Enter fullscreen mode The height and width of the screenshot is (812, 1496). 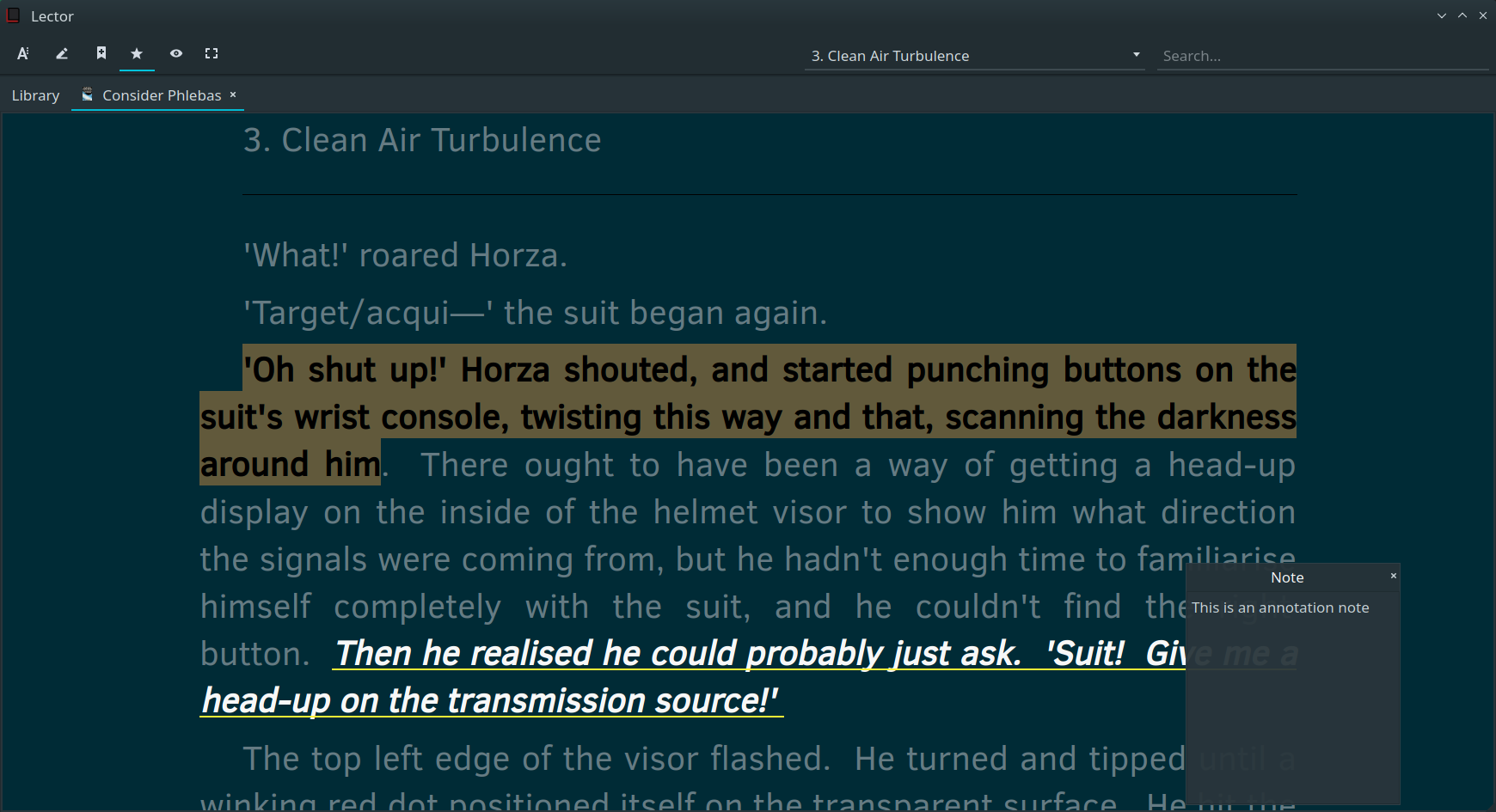tap(212, 54)
